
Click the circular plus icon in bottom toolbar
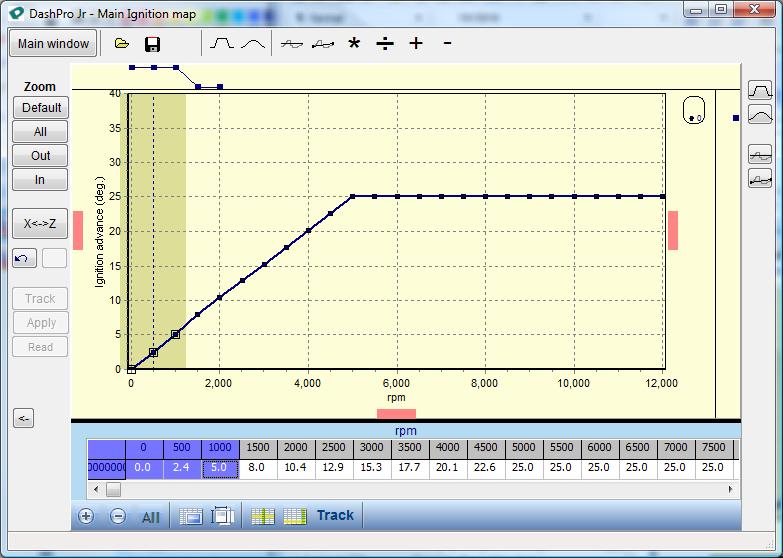86,516
